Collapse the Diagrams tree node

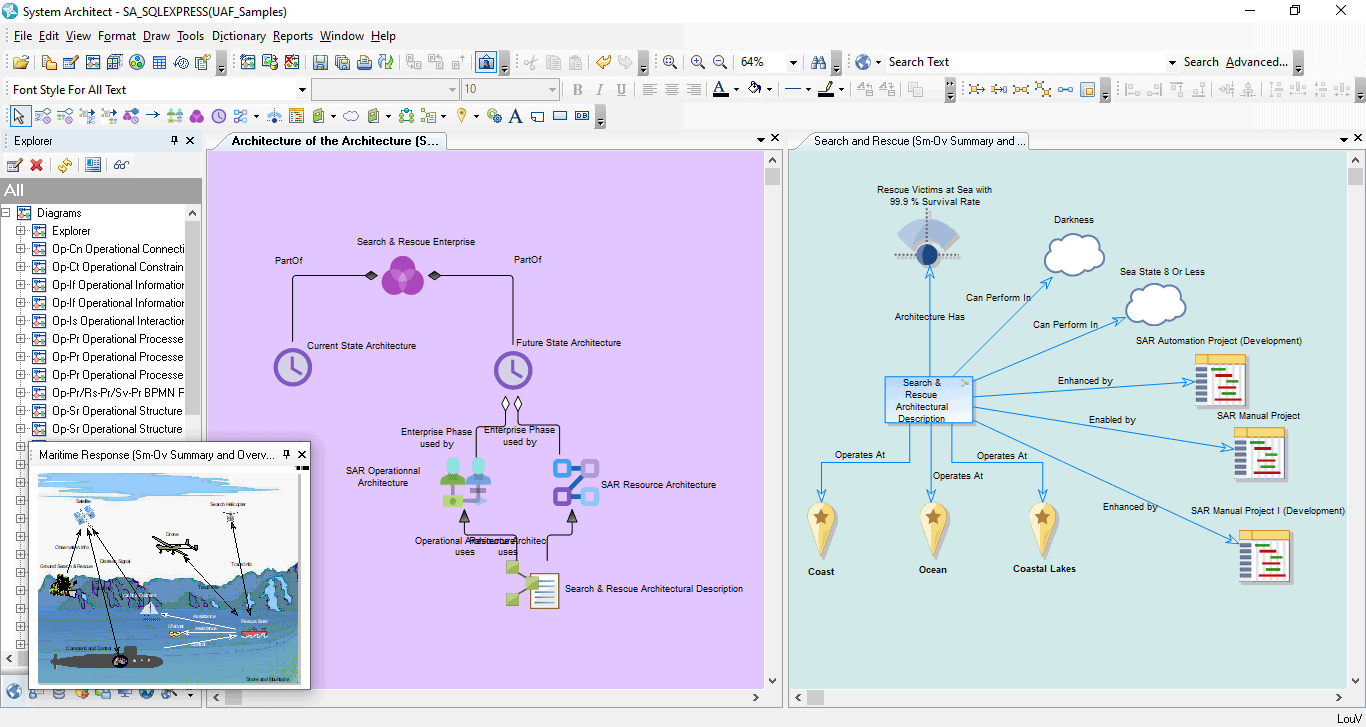(6, 213)
